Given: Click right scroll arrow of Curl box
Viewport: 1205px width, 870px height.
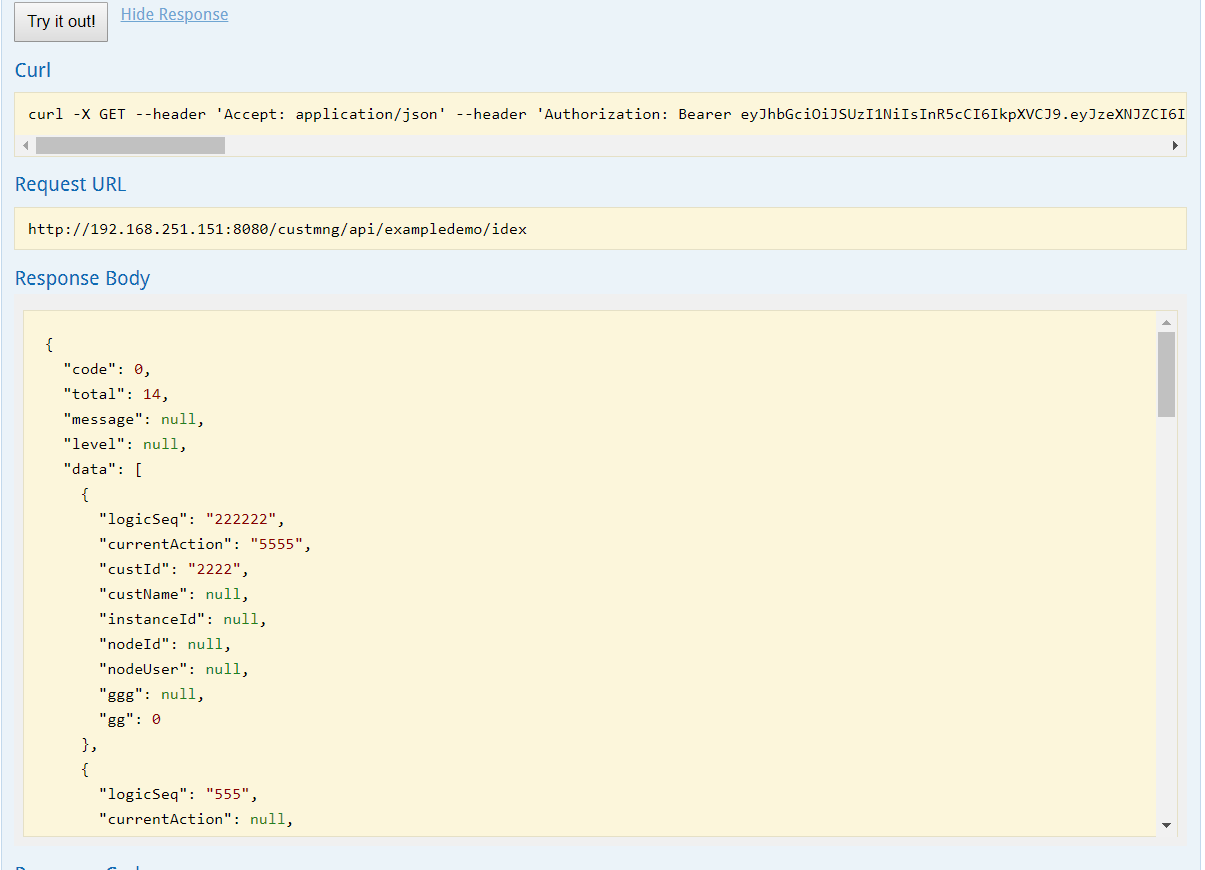Looking at the screenshot, I should [1176, 146].
